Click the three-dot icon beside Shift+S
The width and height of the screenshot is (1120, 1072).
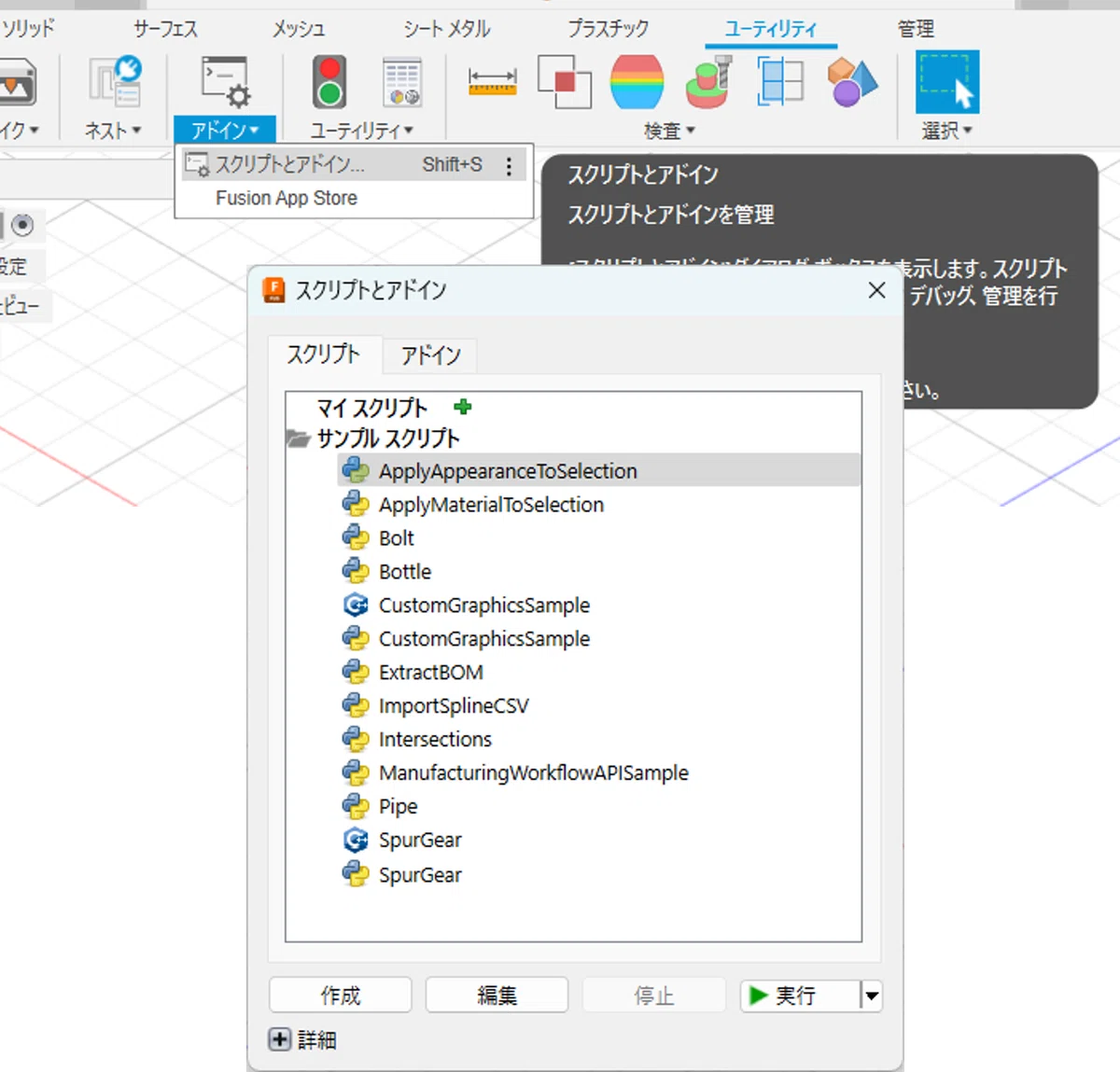tap(509, 166)
